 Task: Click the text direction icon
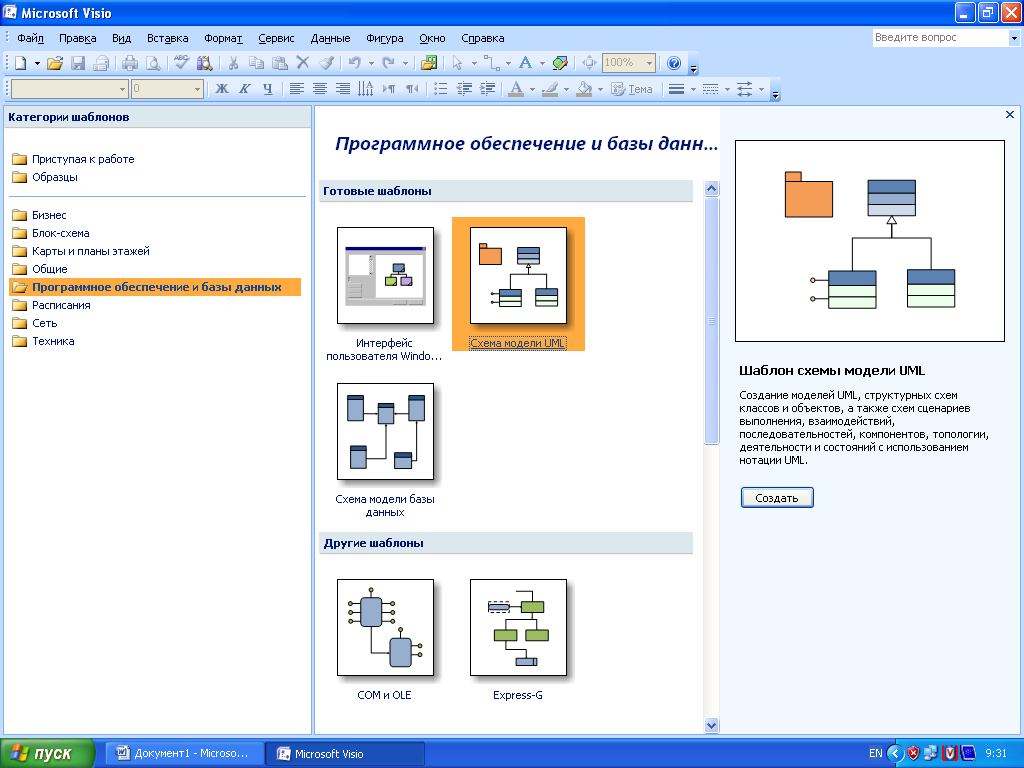366,89
